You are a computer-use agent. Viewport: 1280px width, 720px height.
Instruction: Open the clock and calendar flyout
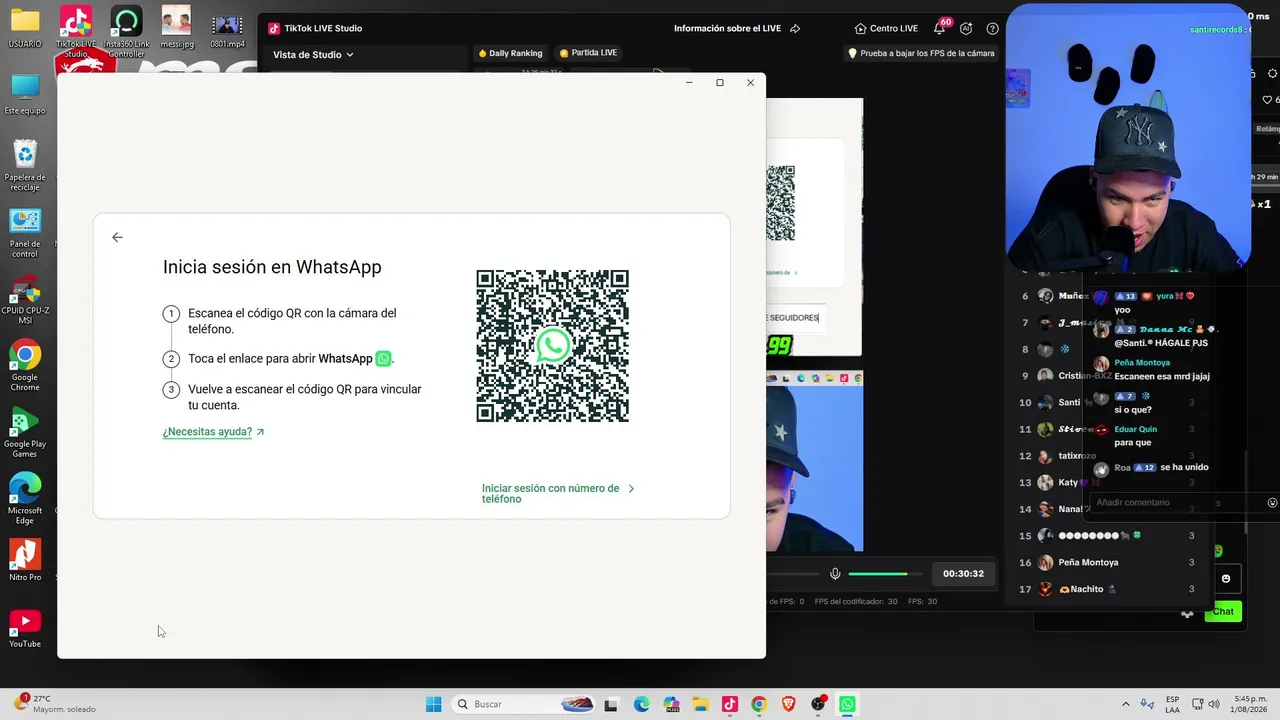(1251, 704)
